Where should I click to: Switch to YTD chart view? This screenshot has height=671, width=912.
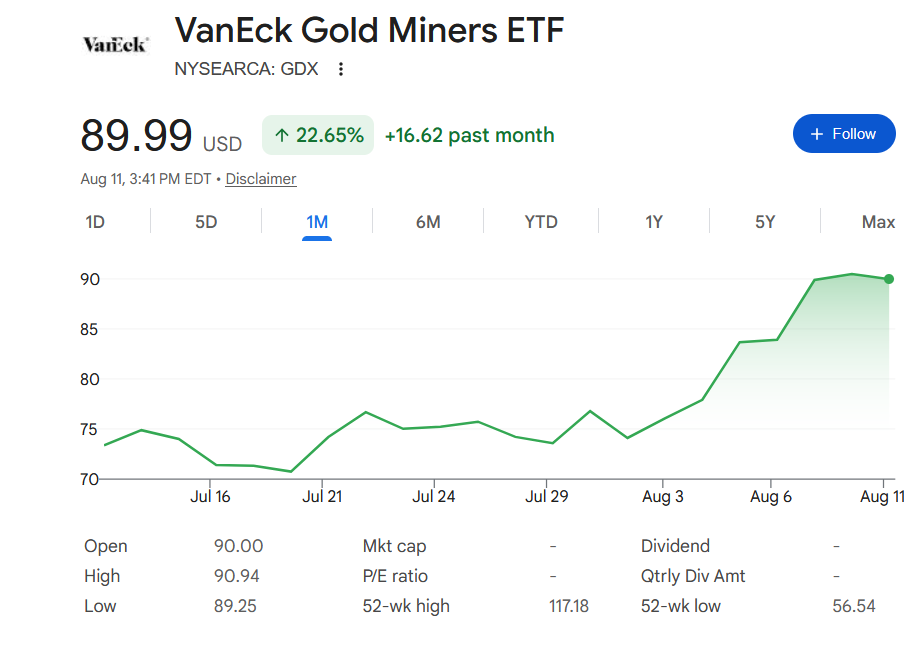click(541, 222)
